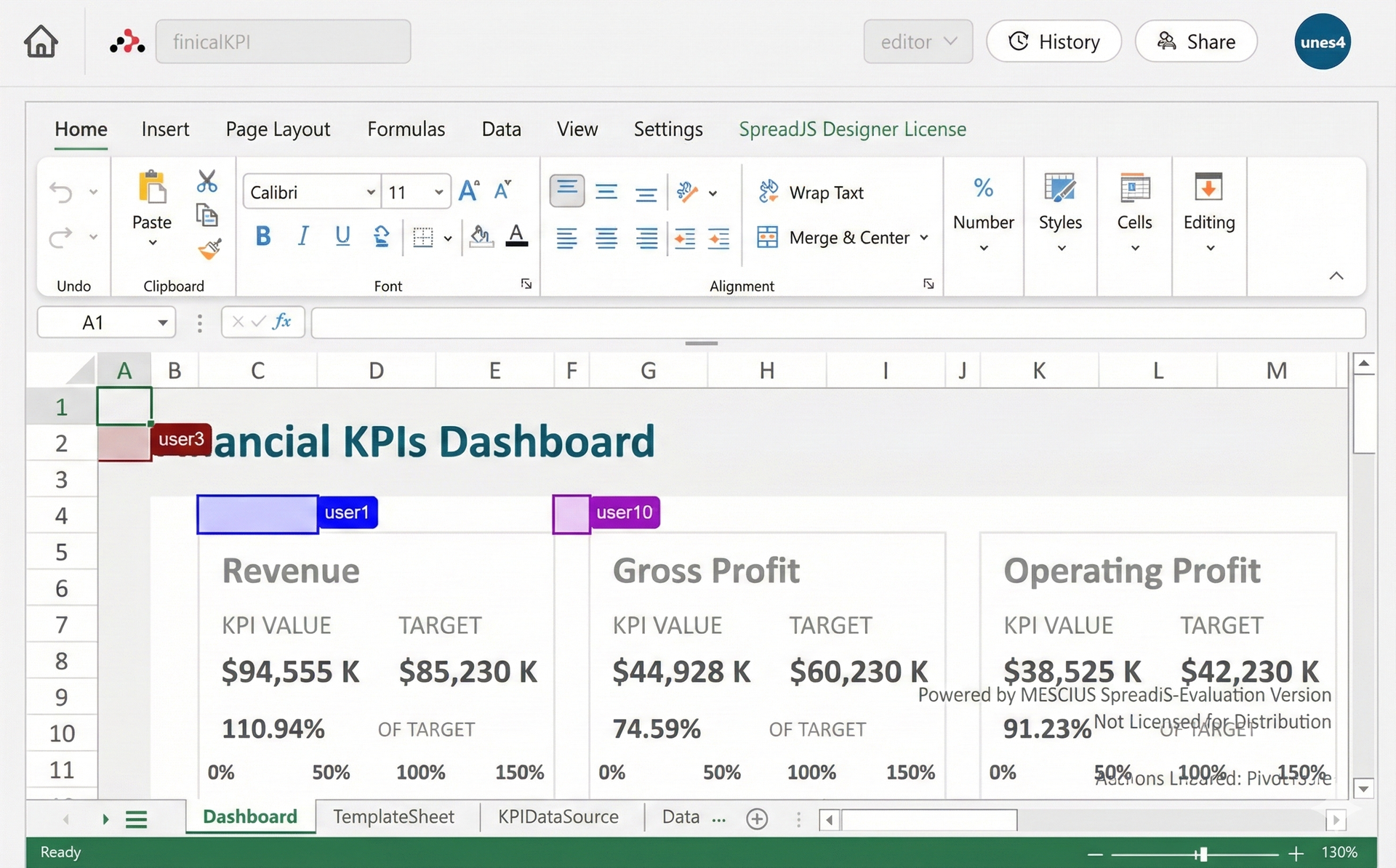Click the zoom slider handle

pos(1203,853)
